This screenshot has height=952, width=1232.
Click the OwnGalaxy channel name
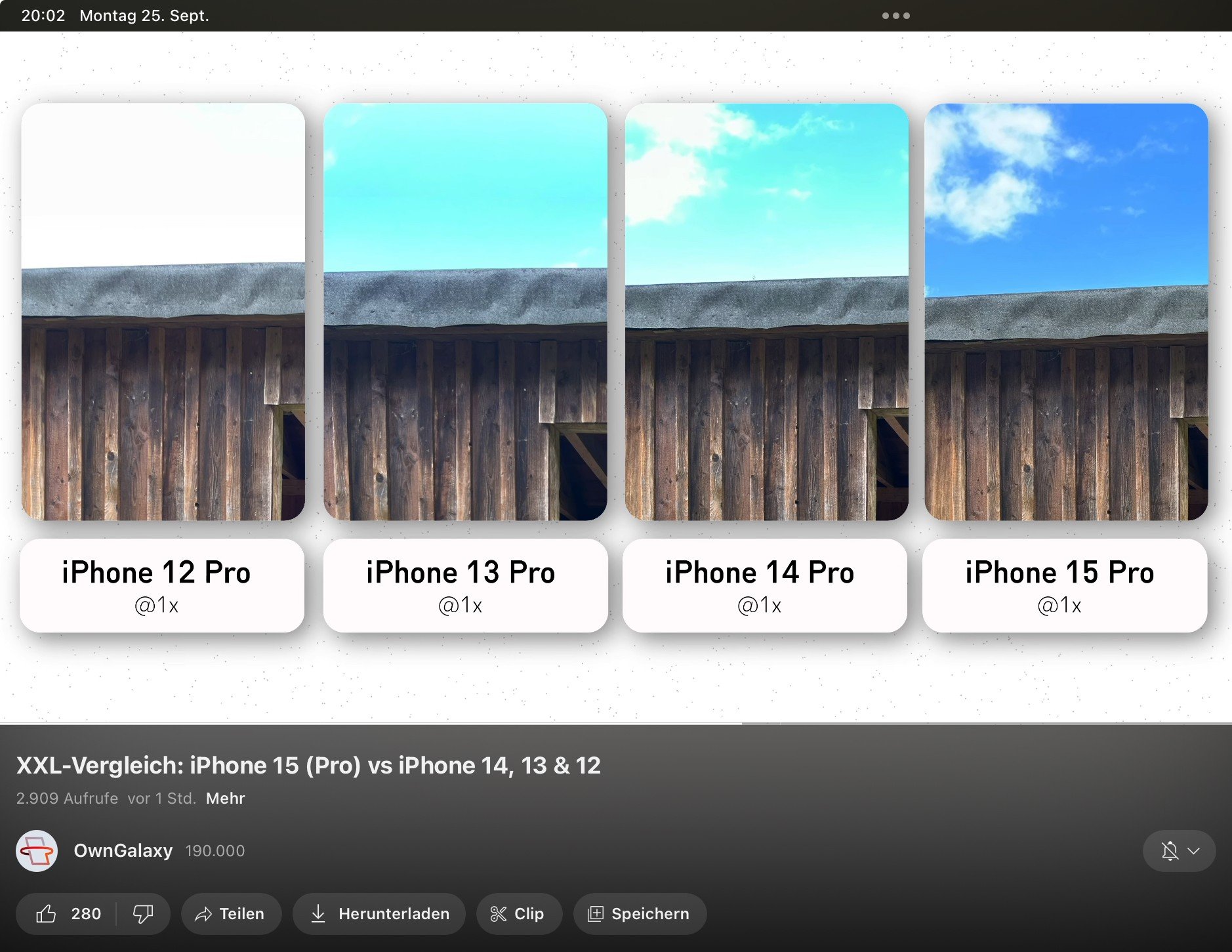click(x=123, y=851)
